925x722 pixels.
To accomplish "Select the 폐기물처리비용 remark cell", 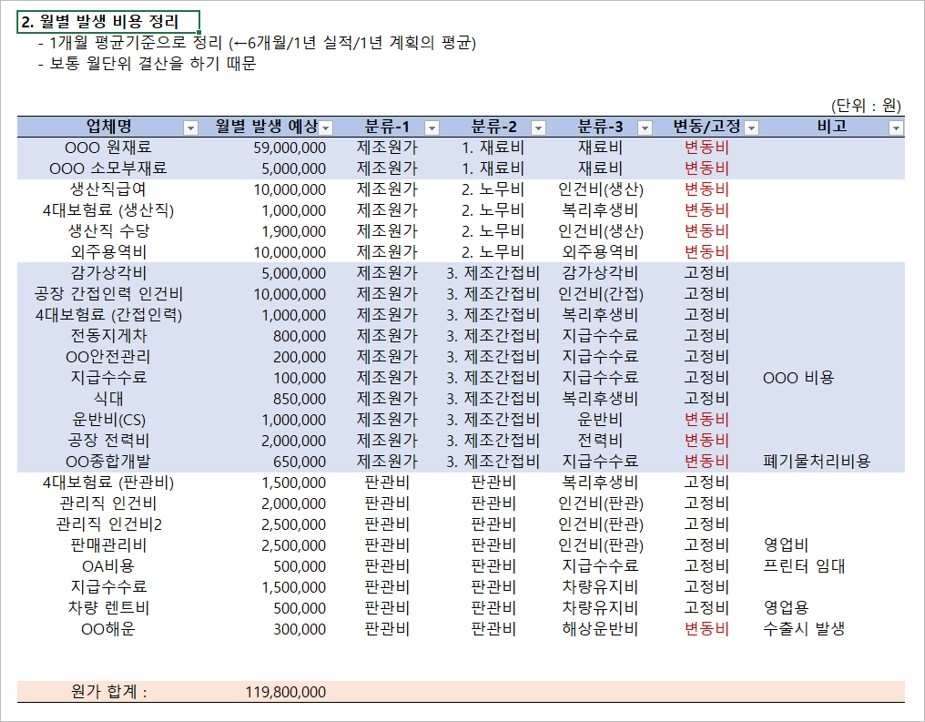I will tap(816, 461).
